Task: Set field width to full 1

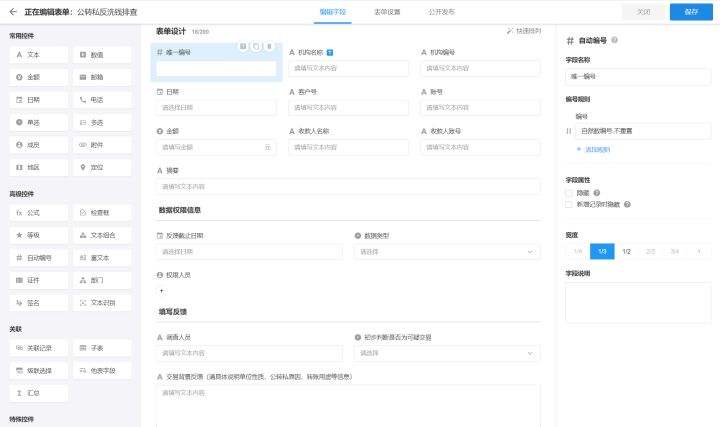Action: (699, 251)
